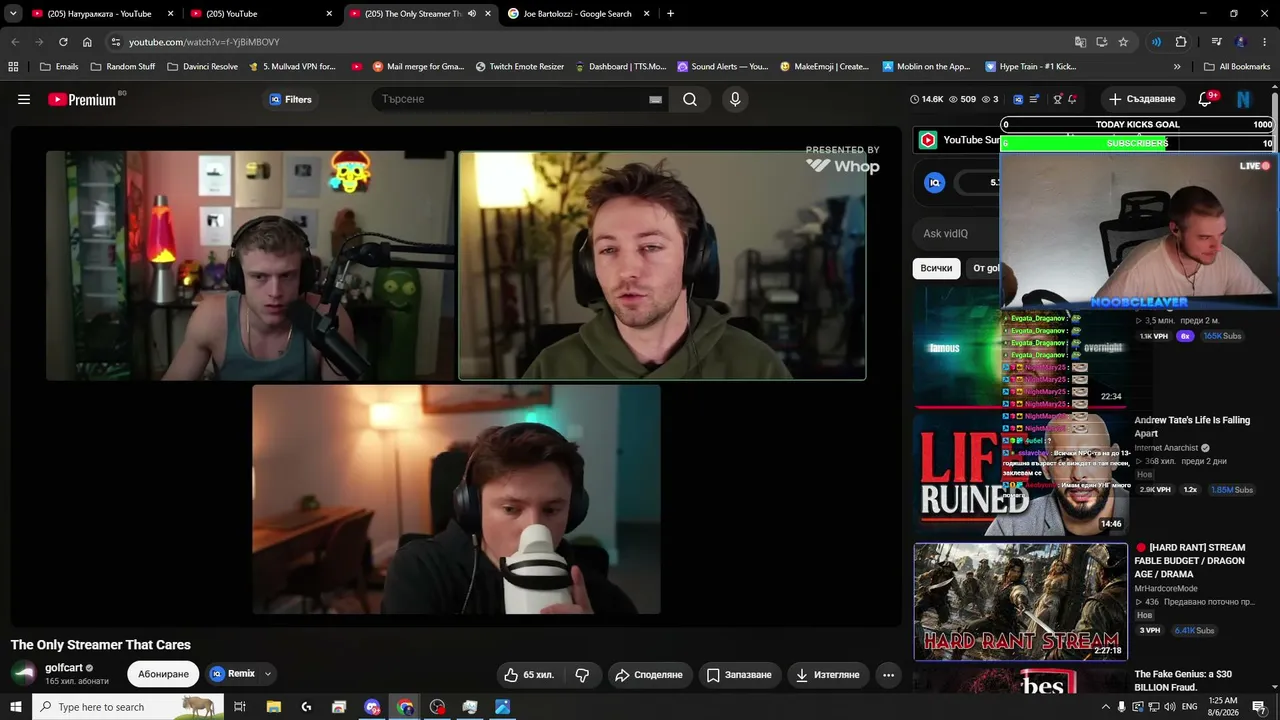The height and width of the screenshot is (720, 1280).
Task: Open the YouTube account avatar menu
Action: coord(1244,99)
